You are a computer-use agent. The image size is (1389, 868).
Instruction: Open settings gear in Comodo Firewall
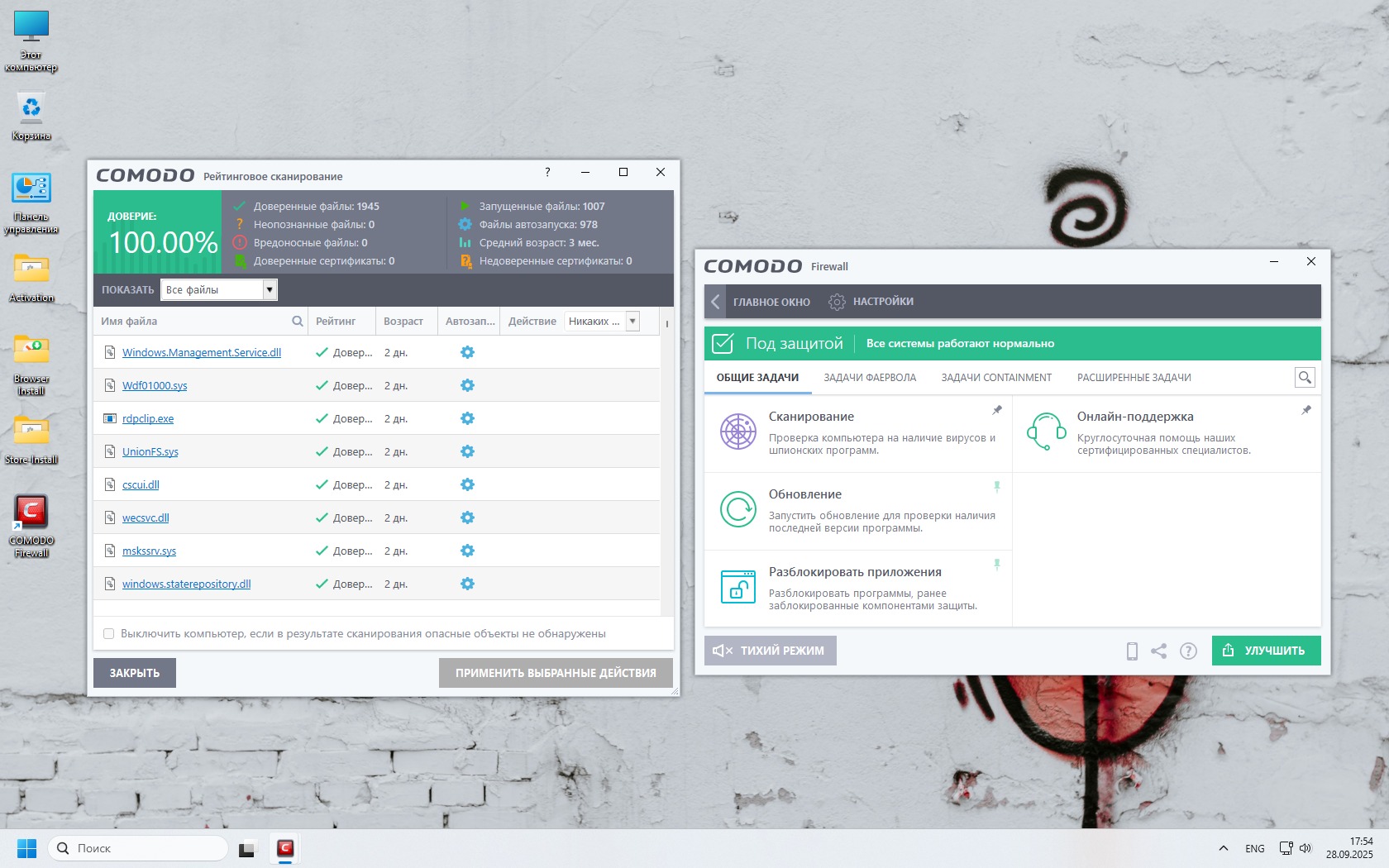point(837,302)
